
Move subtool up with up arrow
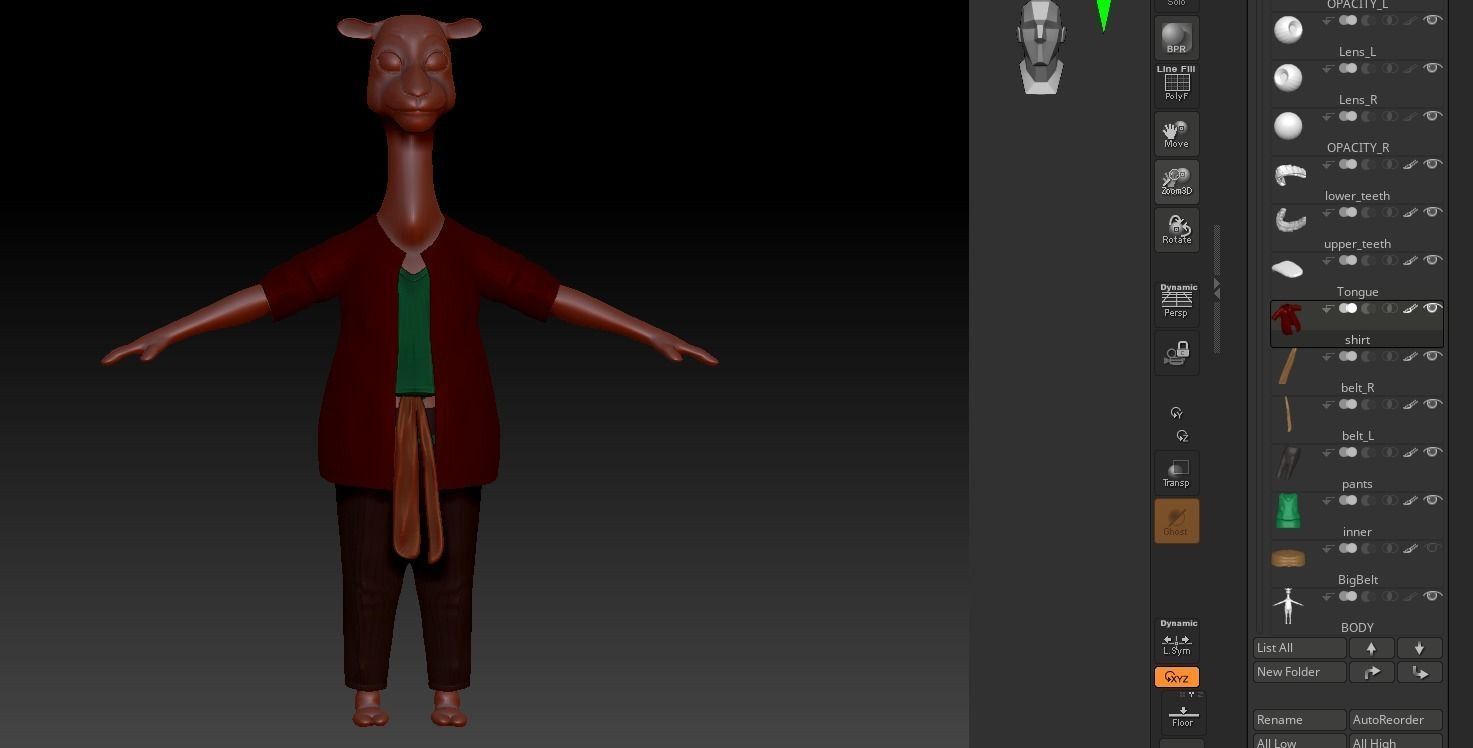[x=1371, y=648]
